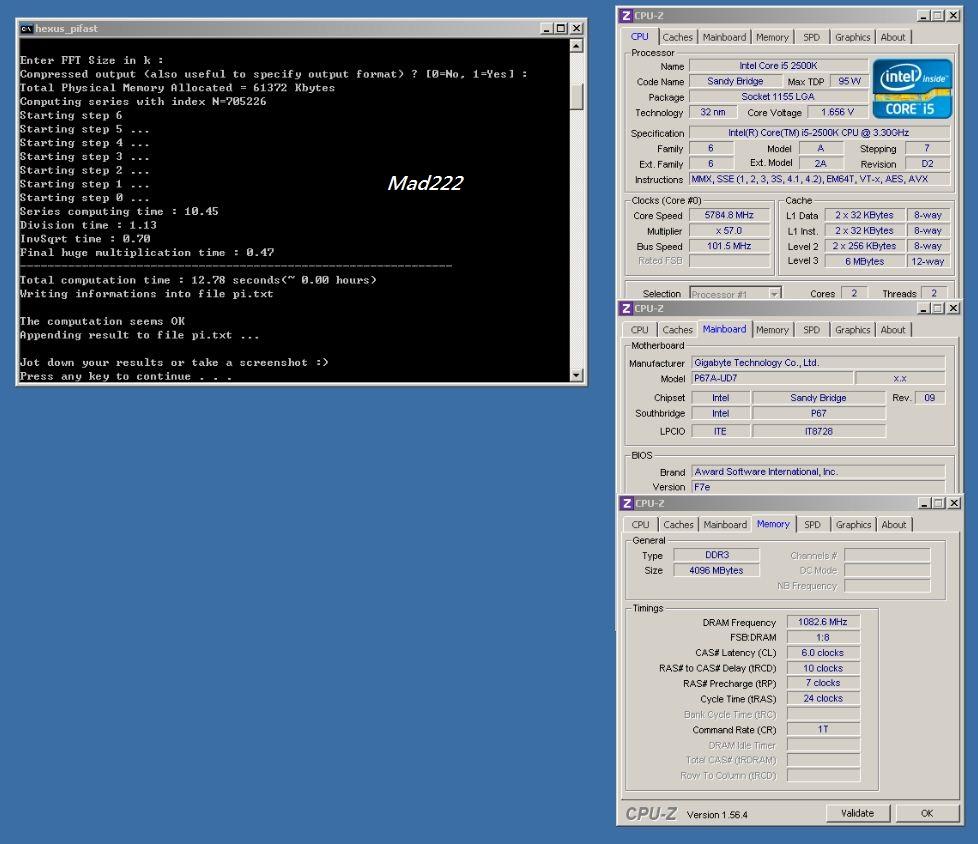Viewport: 978px width, 844px height.
Task: Click the OK button in CPU-Z
Action: click(x=927, y=813)
